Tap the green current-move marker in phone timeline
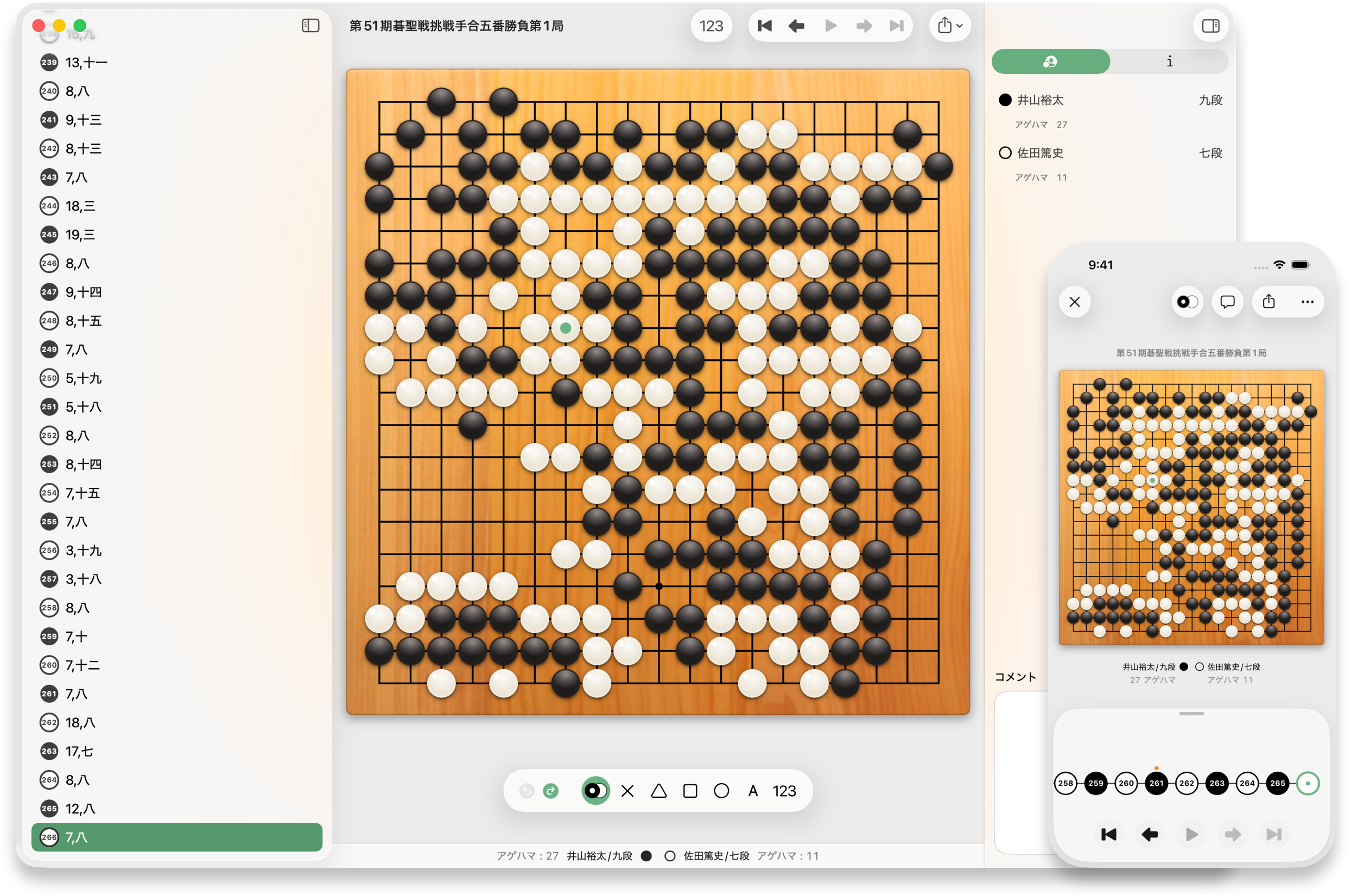 click(1308, 784)
